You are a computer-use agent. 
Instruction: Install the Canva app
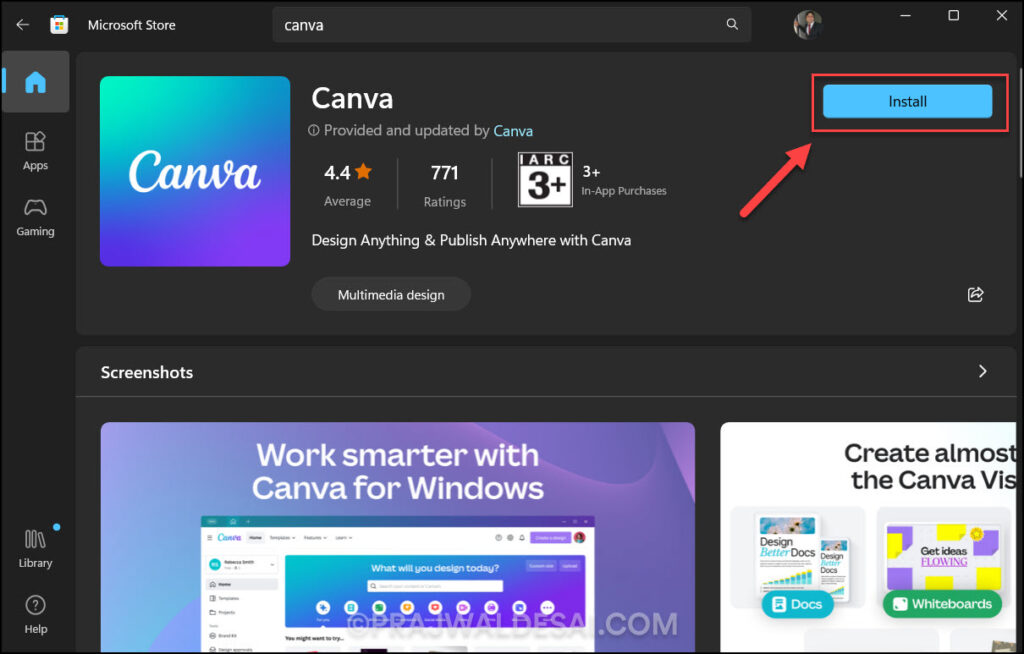point(907,101)
